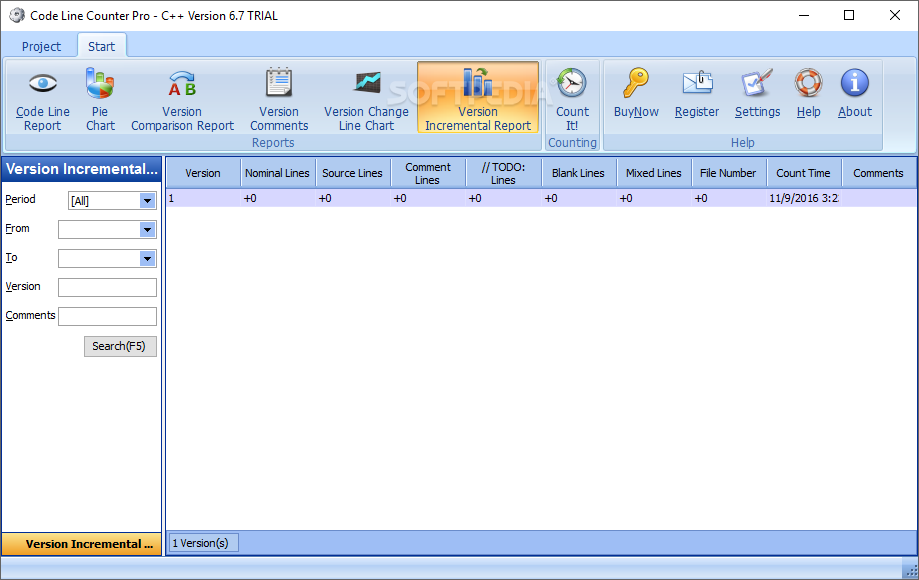Switch to the Project tab
This screenshot has height=580, width=919.
pos(41,46)
